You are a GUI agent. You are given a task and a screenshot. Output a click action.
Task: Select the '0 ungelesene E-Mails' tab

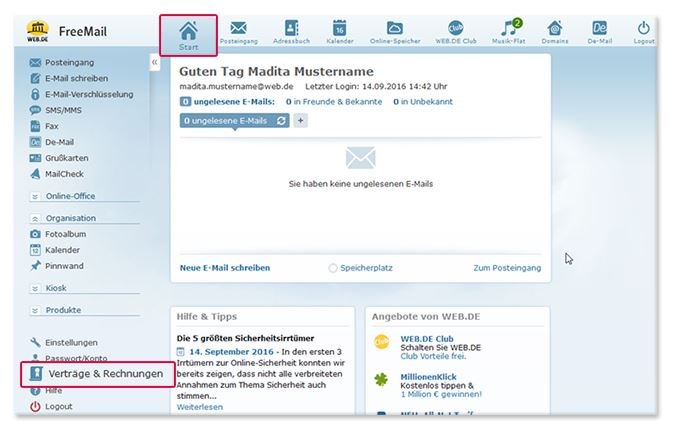234,121
